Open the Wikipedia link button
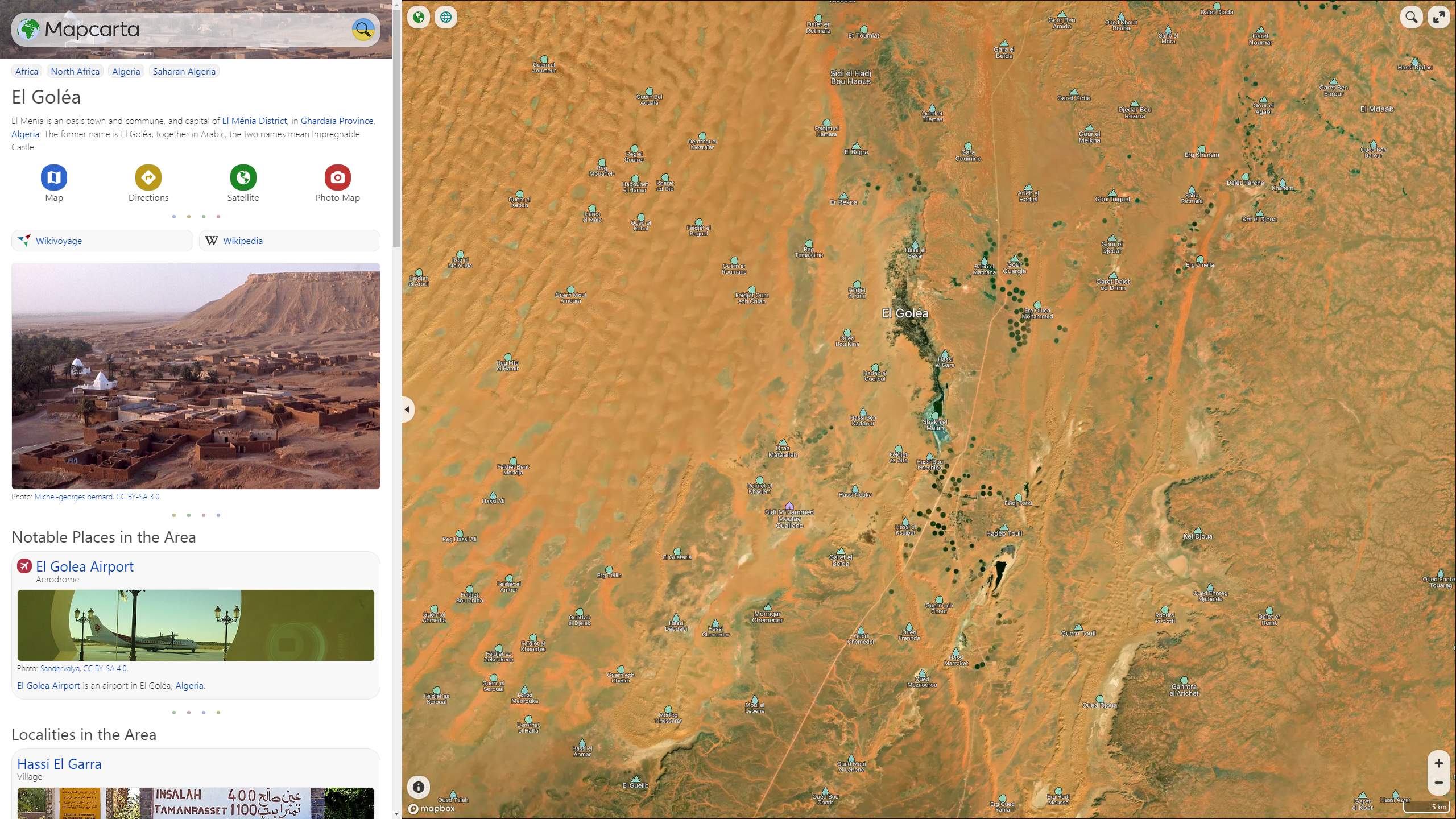The width and height of the screenshot is (1456, 819). point(289,241)
